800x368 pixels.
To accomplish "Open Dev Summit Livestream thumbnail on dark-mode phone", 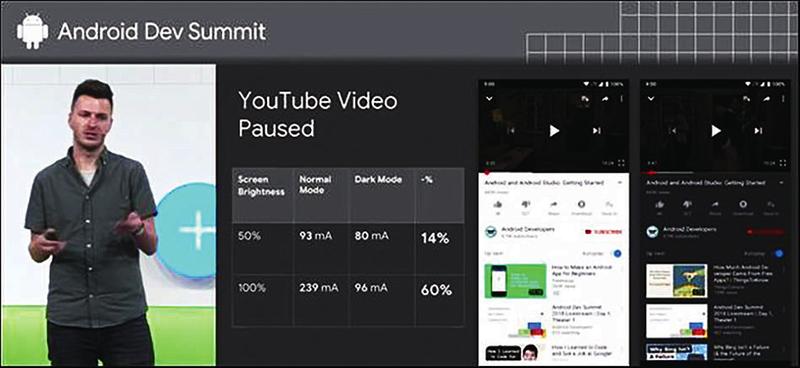I will (677, 321).
